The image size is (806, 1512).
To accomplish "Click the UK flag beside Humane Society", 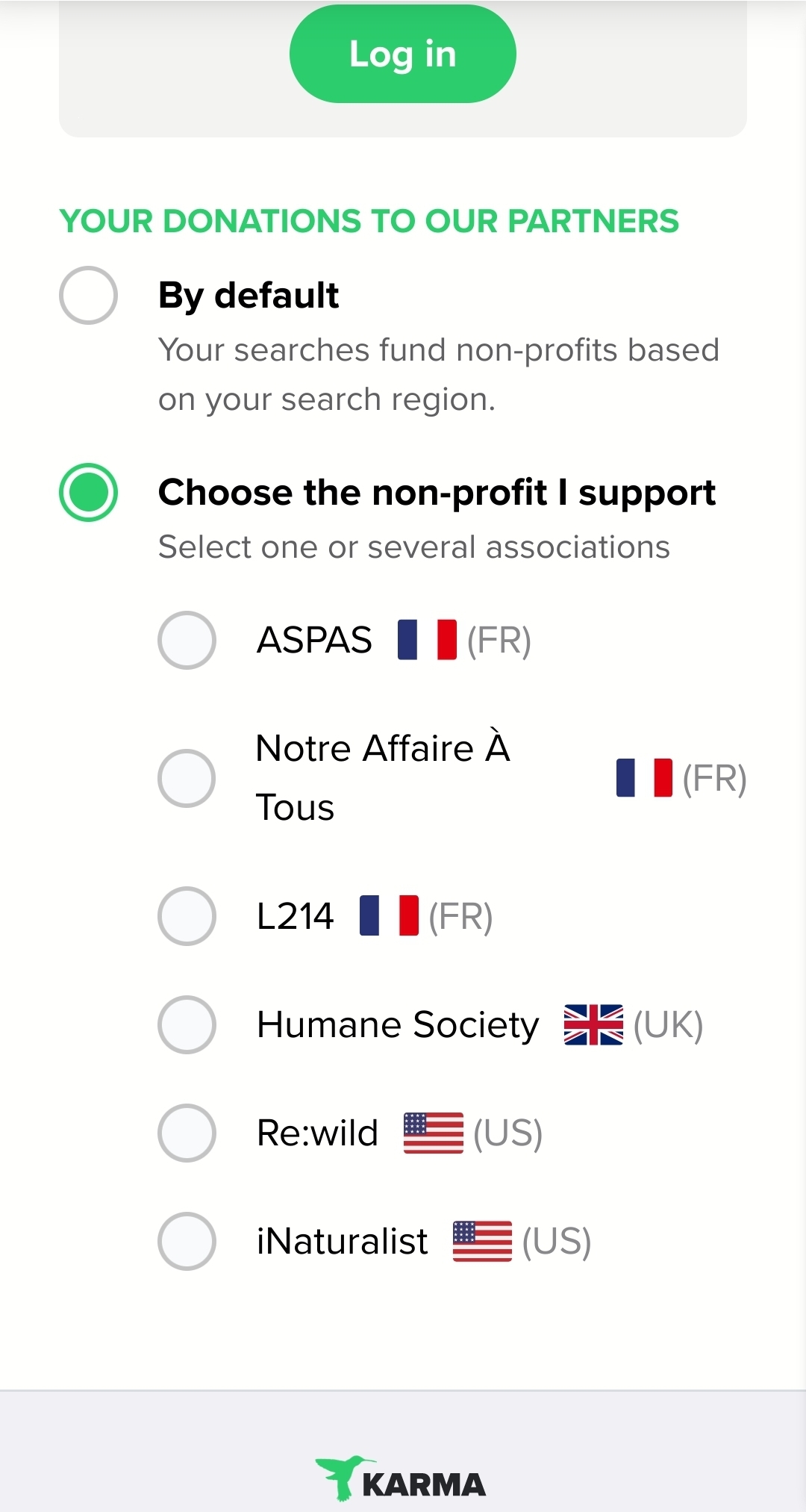I will coord(593,1024).
